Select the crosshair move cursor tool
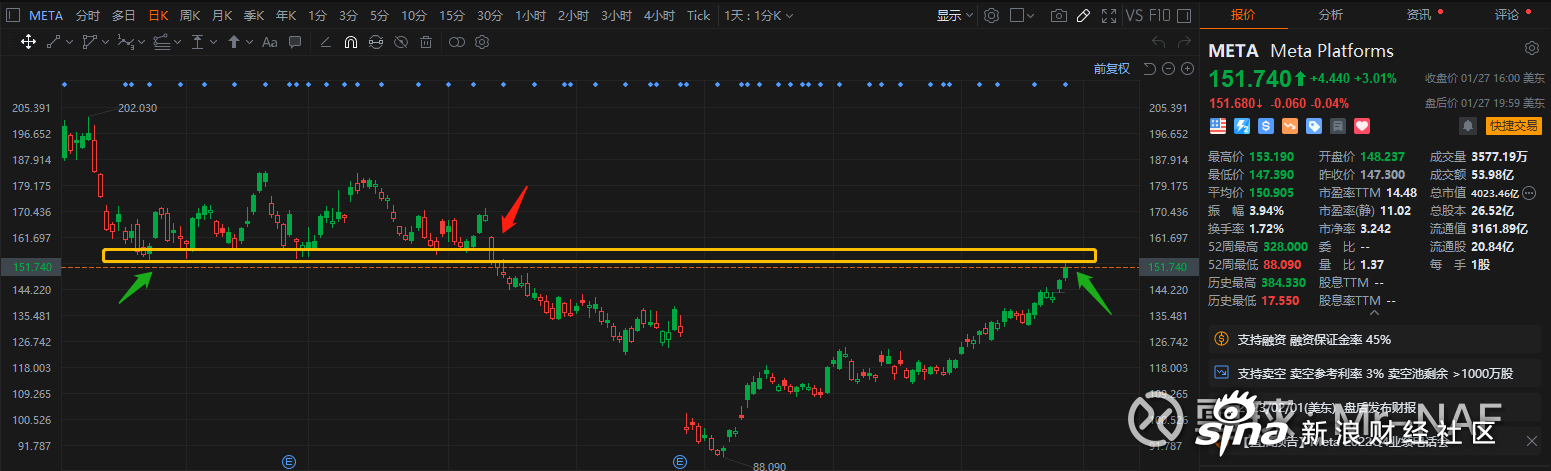Image resolution: width=1551 pixels, height=471 pixels. coord(28,42)
